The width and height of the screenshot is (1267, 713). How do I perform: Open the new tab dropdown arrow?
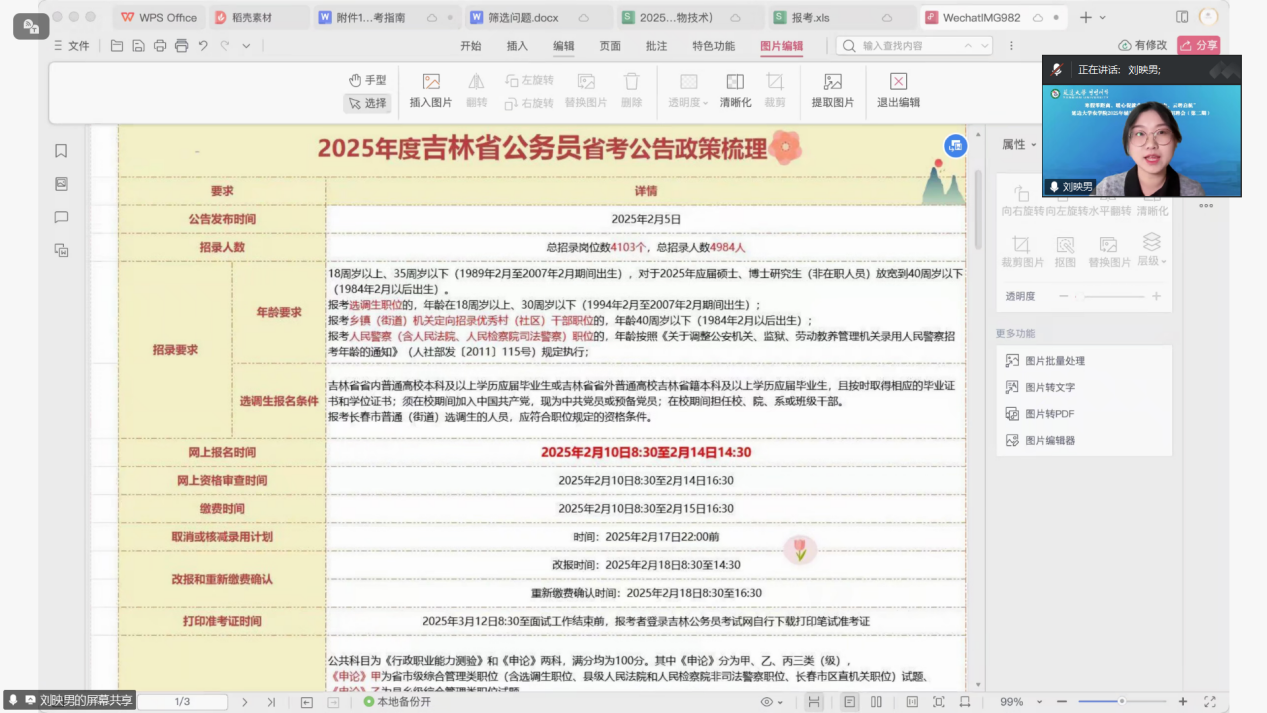click(x=1103, y=17)
